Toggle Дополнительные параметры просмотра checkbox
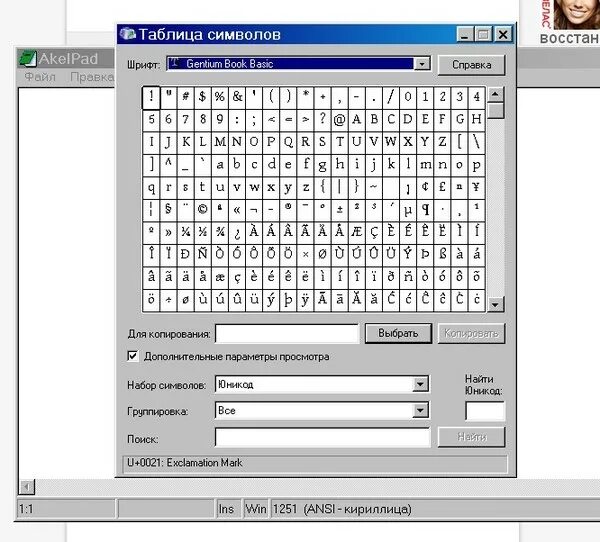 (x=132, y=356)
